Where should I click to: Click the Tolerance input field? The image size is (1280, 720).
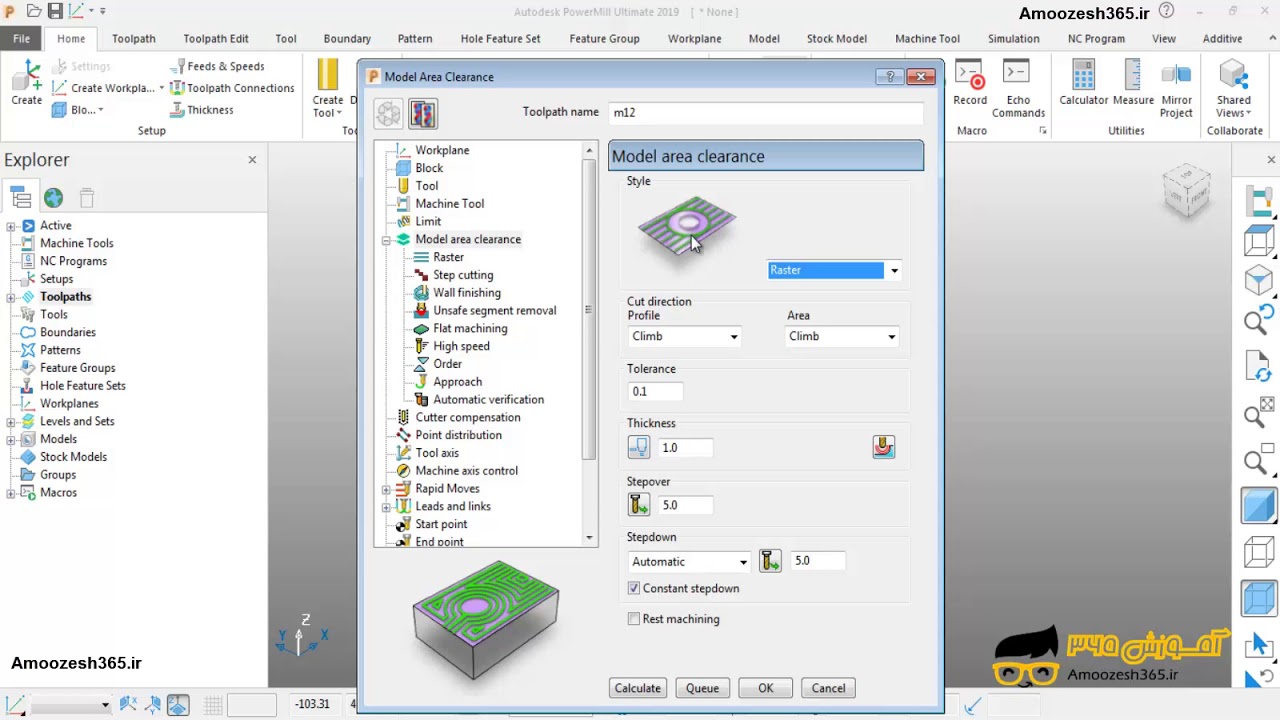(x=655, y=392)
